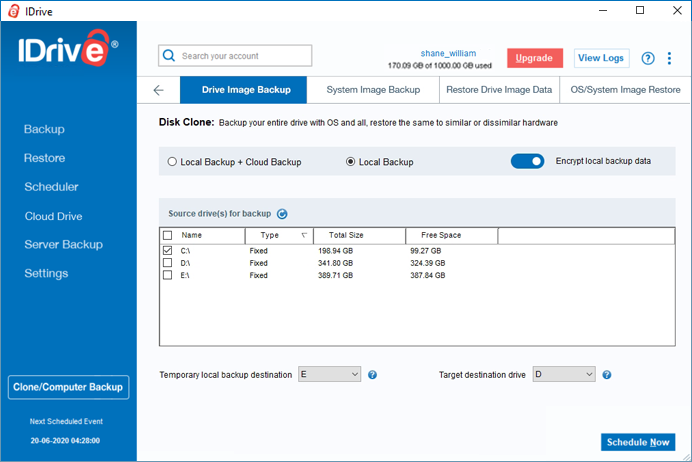The height and width of the screenshot is (462, 692).
Task: Open the help question mark icon
Action: 647,58
